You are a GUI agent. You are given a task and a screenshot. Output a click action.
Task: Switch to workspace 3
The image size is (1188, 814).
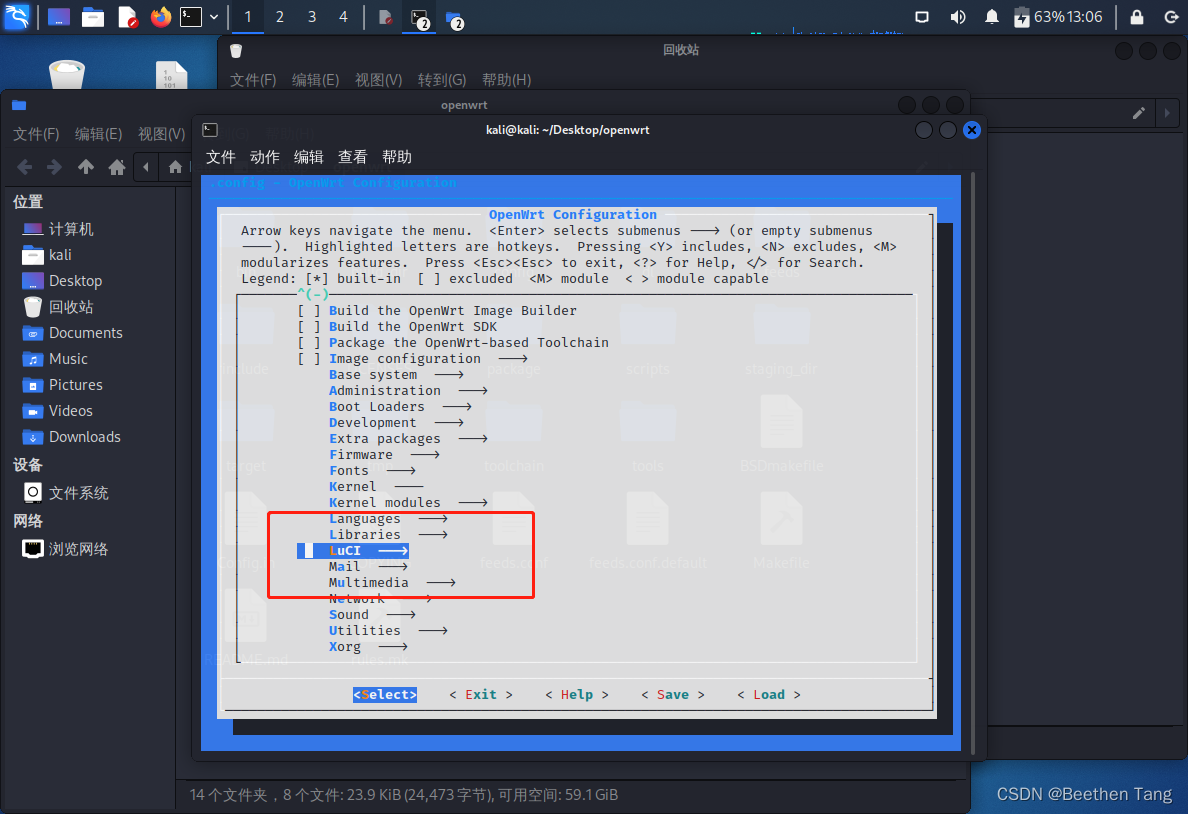pyautogui.click(x=311, y=17)
